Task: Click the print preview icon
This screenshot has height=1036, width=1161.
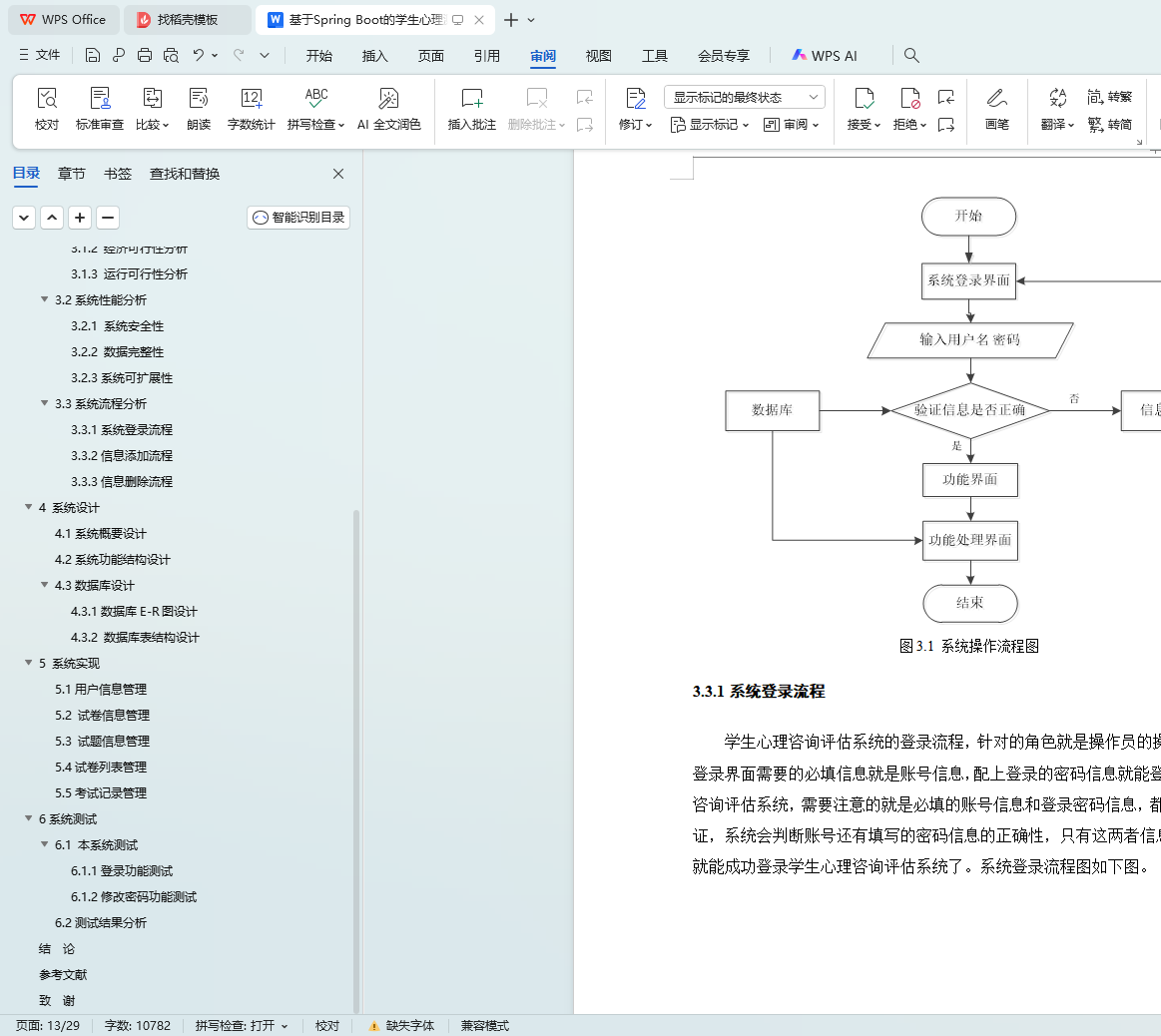Action: tap(171, 56)
